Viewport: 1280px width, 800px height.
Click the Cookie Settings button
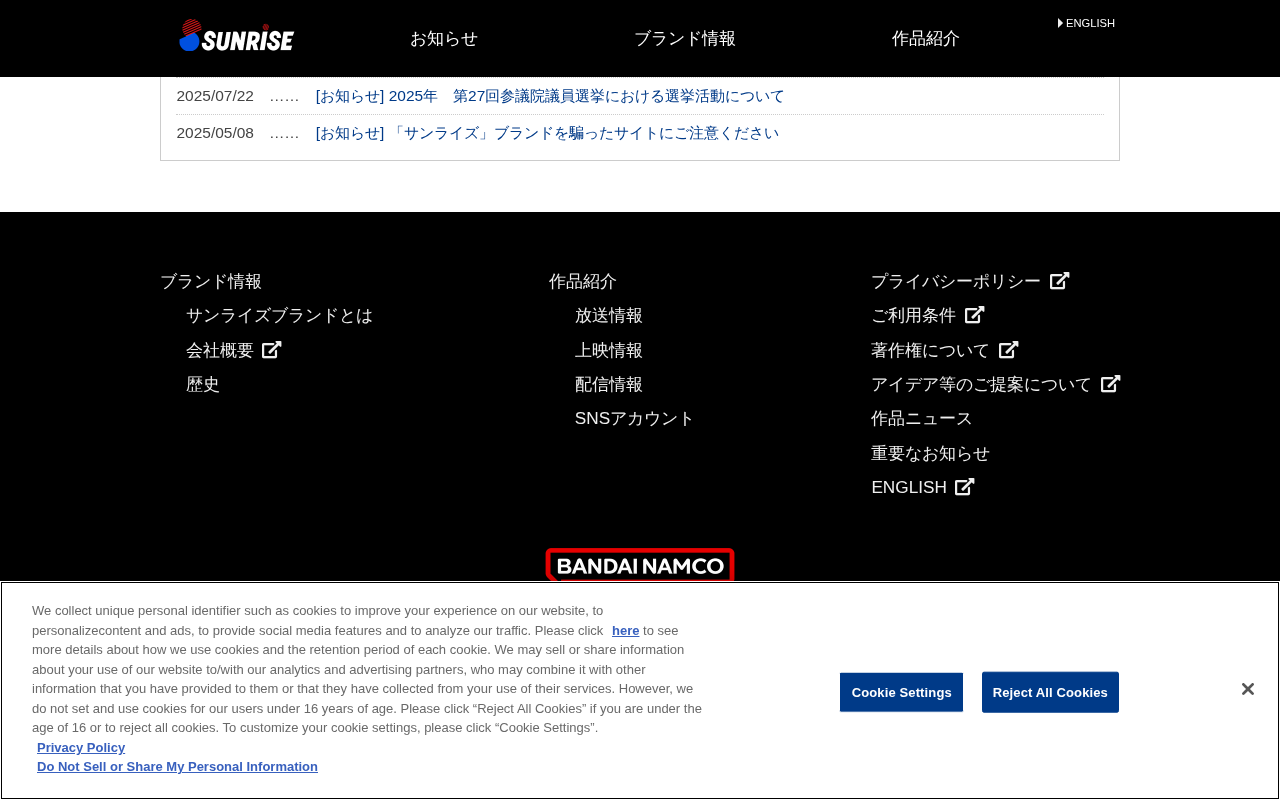pyautogui.click(x=901, y=692)
